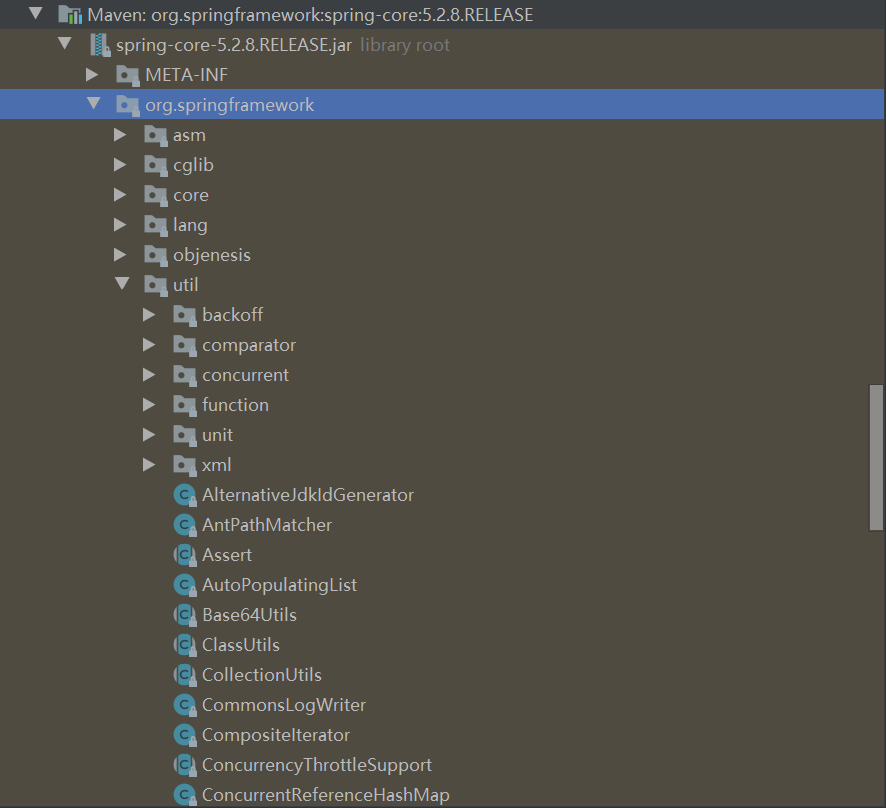
Task: Click the cglib package folder icon
Action: coord(156,166)
